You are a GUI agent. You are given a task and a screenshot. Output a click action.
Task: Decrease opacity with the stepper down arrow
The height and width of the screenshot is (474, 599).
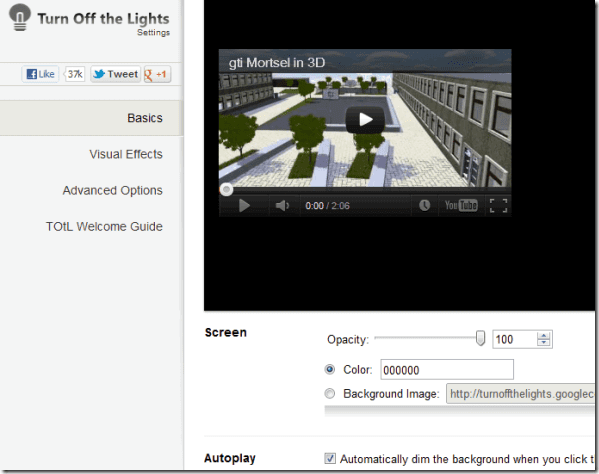click(543, 343)
